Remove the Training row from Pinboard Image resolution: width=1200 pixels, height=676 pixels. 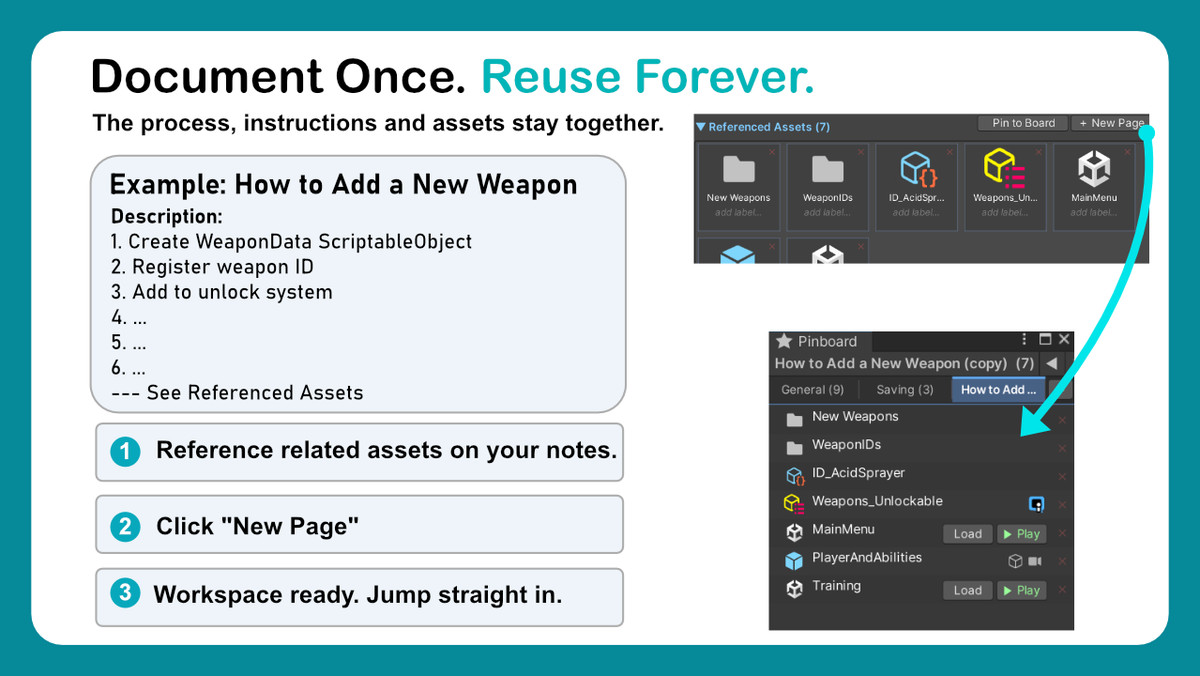point(1062,590)
